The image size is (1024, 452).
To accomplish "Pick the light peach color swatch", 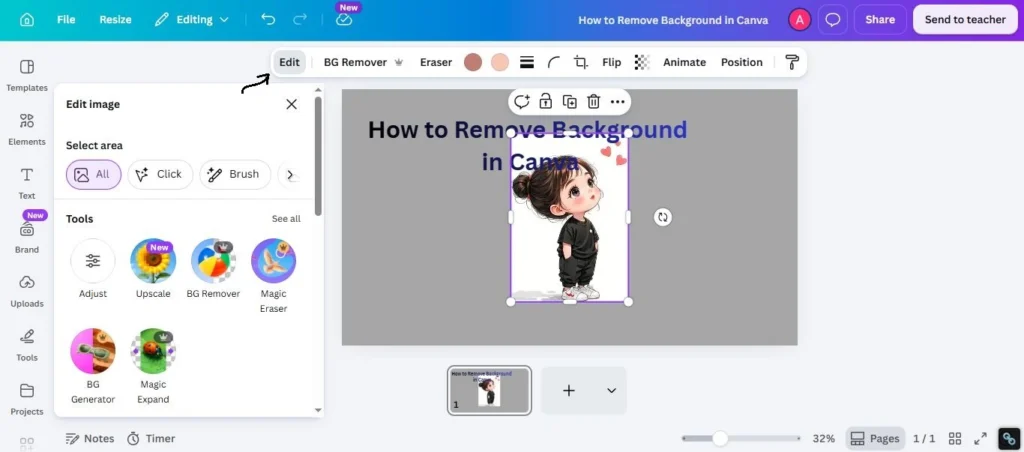I will pyautogui.click(x=500, y=62).
